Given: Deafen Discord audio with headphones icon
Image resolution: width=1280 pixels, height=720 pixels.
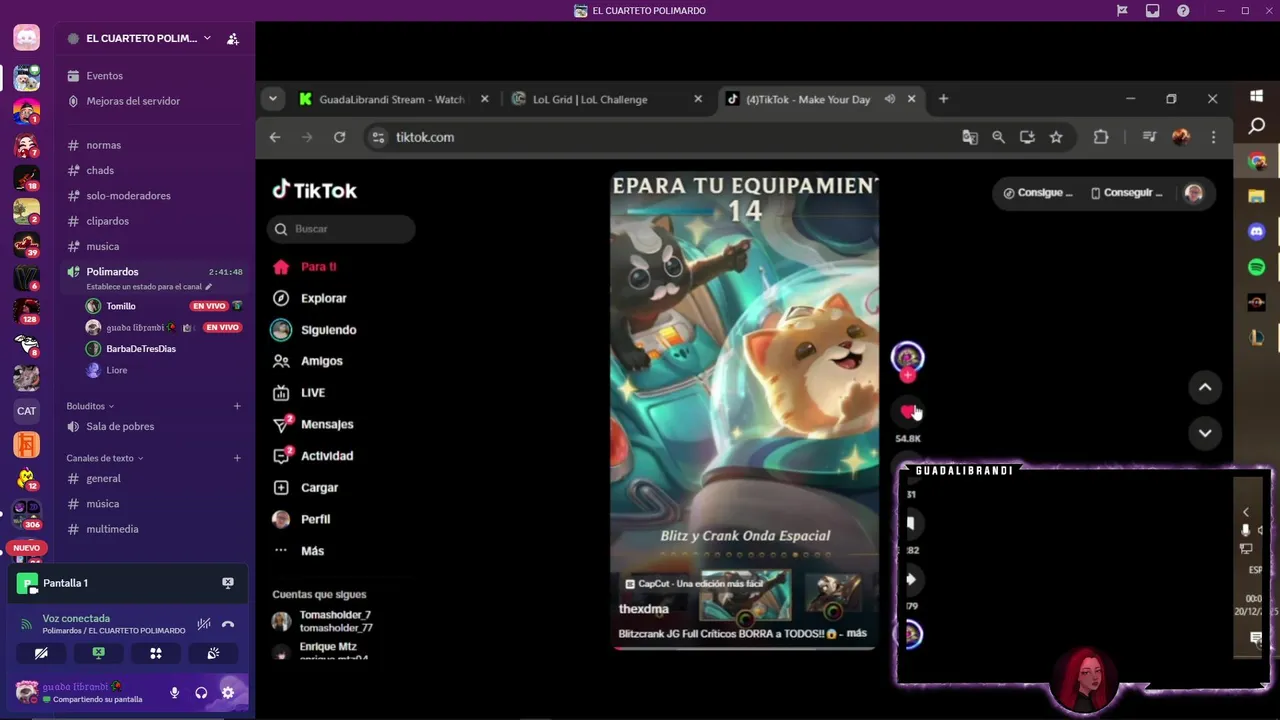Looking at the screenshot, I should coord(201,692).
